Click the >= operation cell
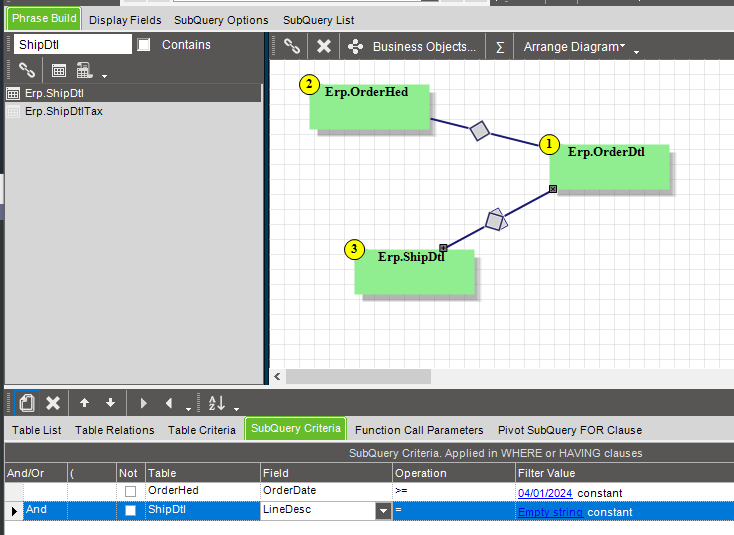Screen dimensions: 734x535 [454, 491]
